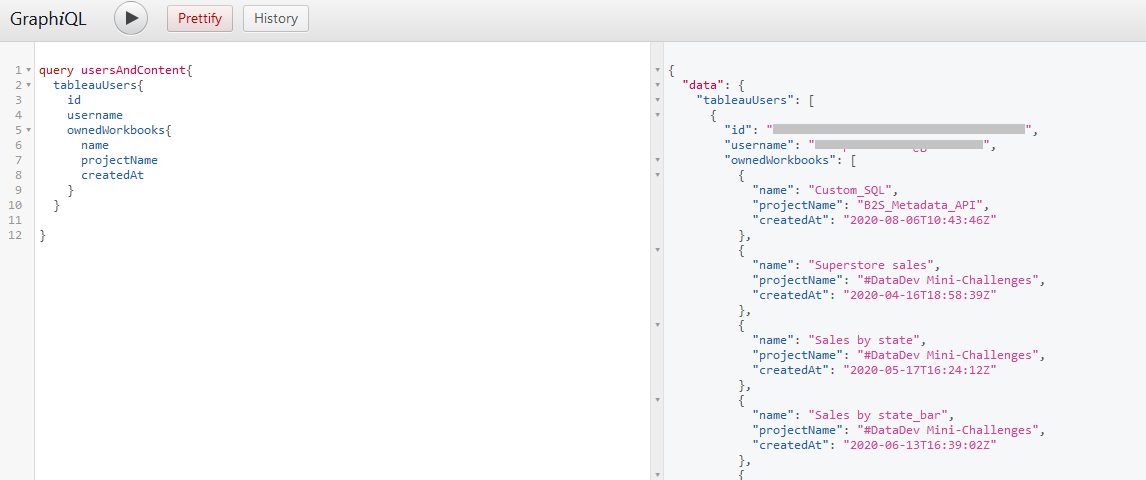Fold the object containing Sales by state_bar workbook
The image size is (1146, 480).
(658, 400)
